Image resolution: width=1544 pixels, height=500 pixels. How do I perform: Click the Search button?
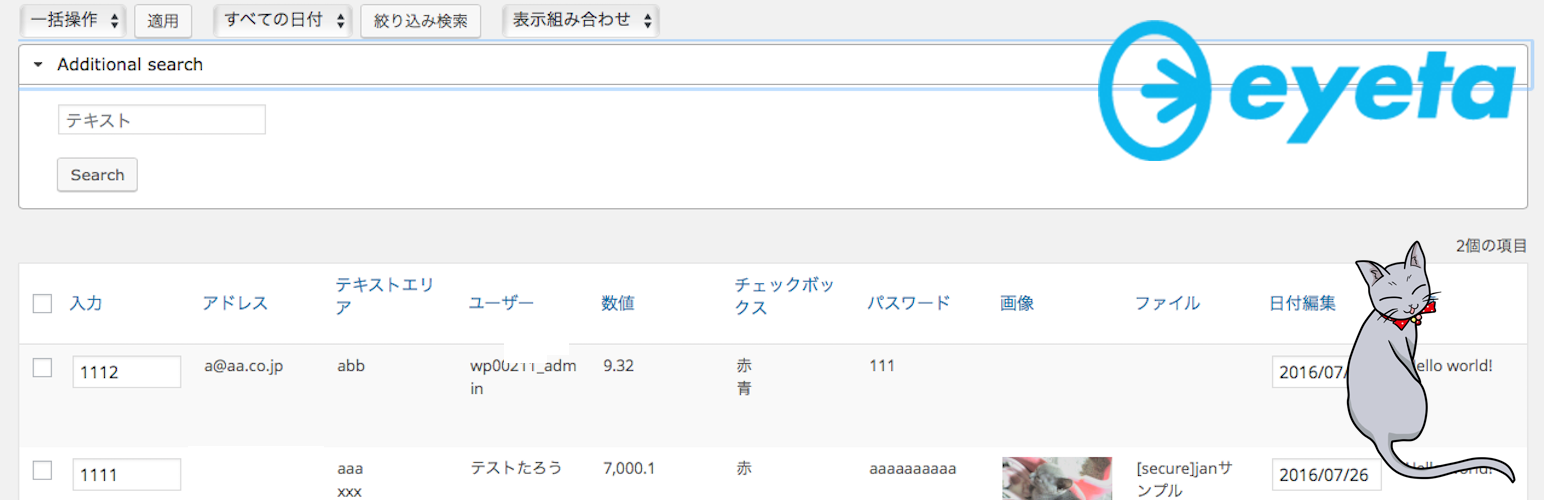pyautogui.click(x=97, y=175)
